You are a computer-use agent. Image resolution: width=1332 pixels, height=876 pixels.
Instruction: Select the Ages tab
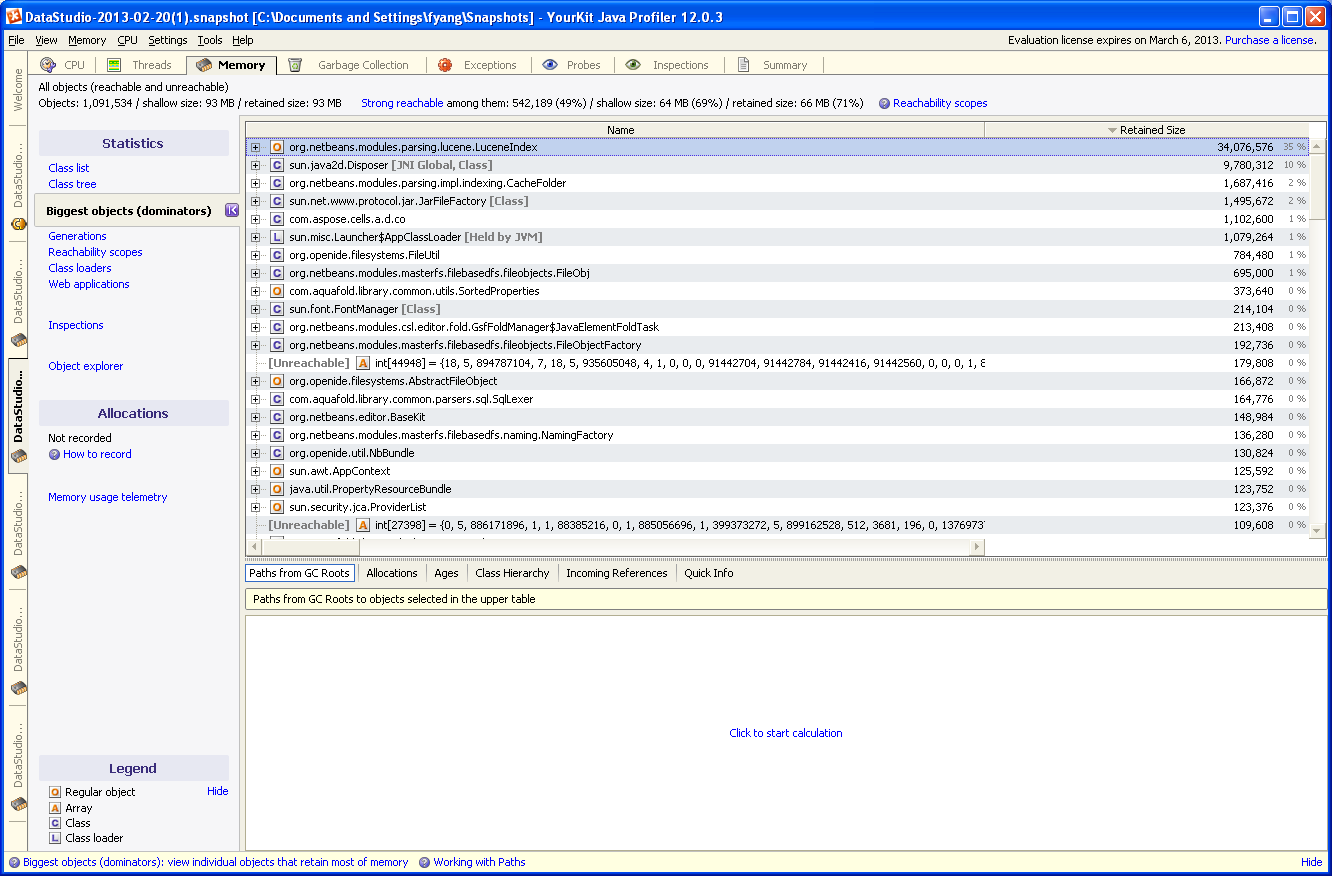446,573
